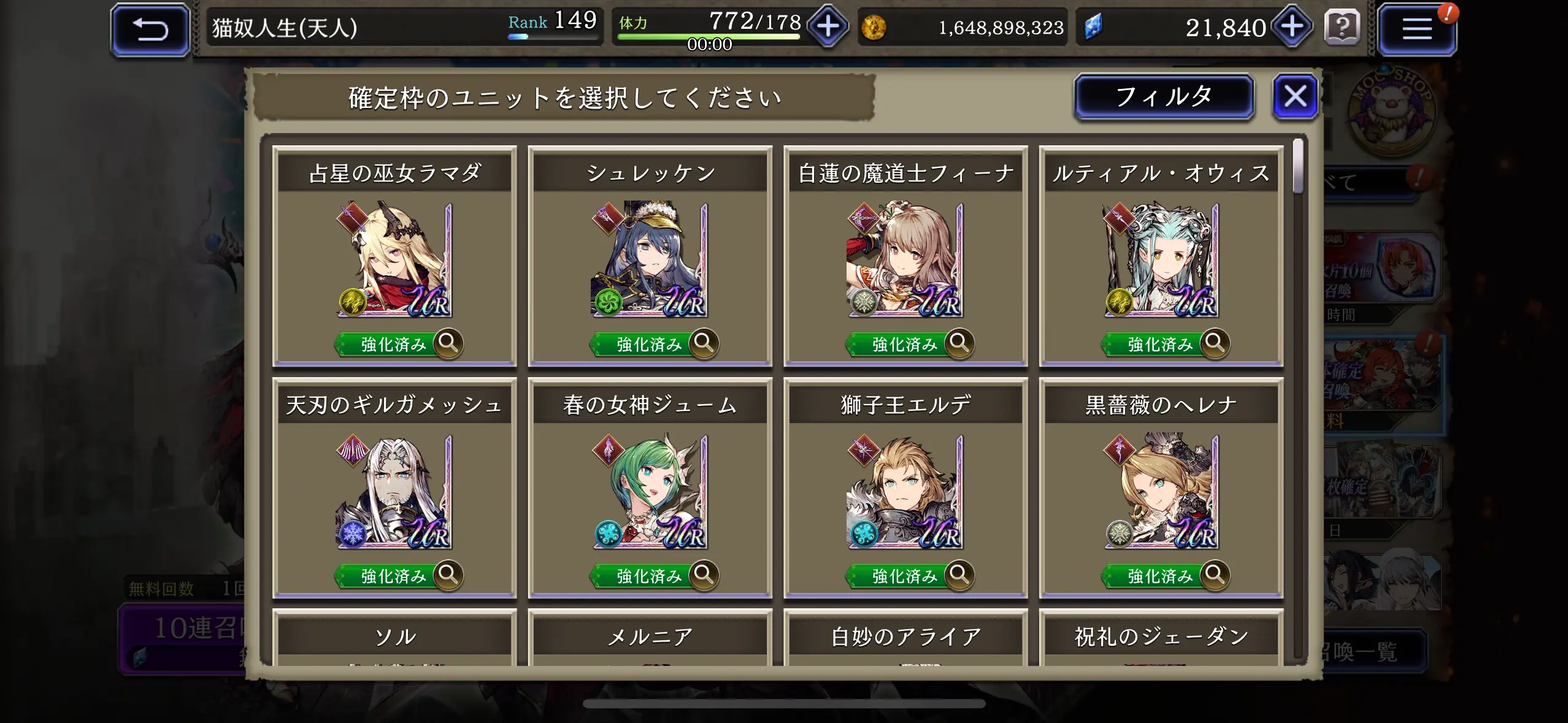
Task: Click the unit list scrollbar handle
Action: click(1297, 166)
